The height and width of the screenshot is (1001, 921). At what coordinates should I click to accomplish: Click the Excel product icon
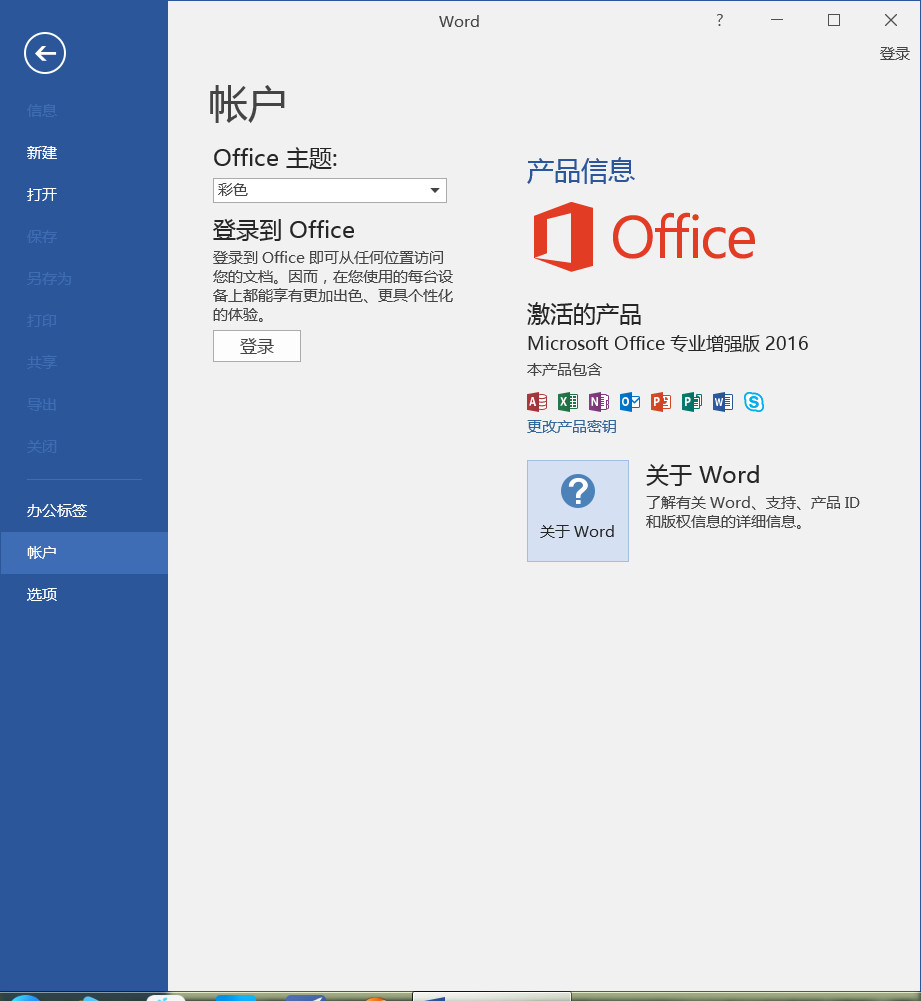point(568,402)
